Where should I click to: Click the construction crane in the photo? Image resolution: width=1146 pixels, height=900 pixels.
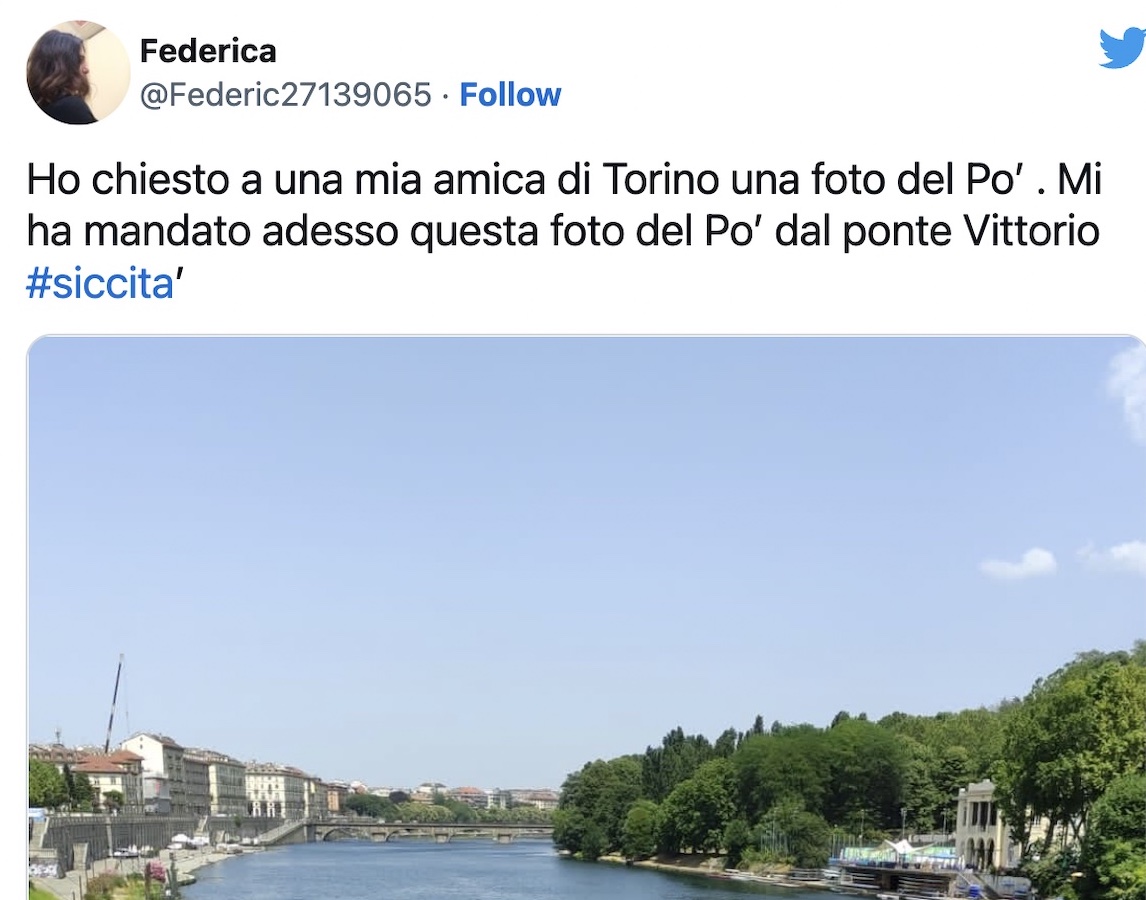115,702
